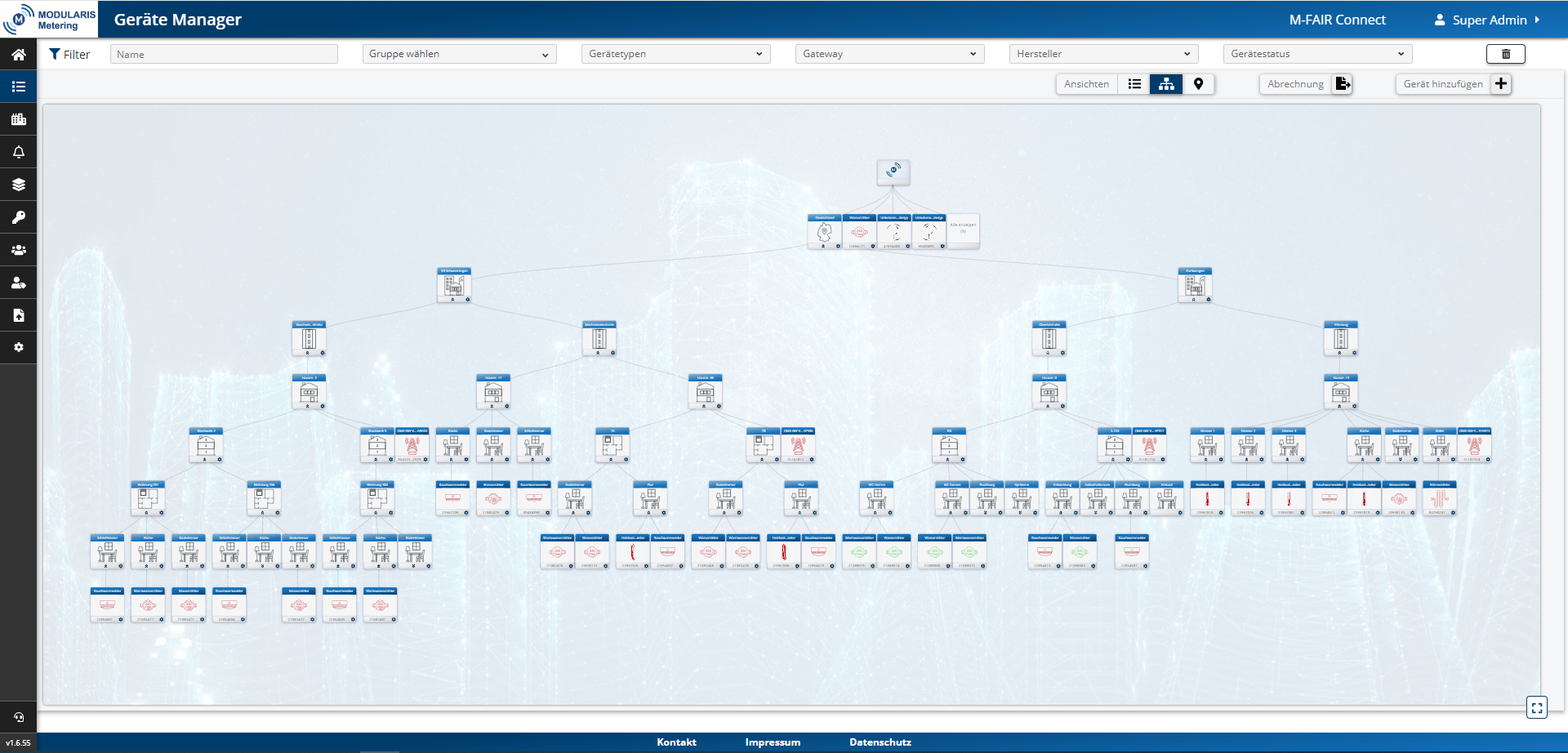
Task: Open the Gruppe wählen dropdown
Action: pos(458,54)
